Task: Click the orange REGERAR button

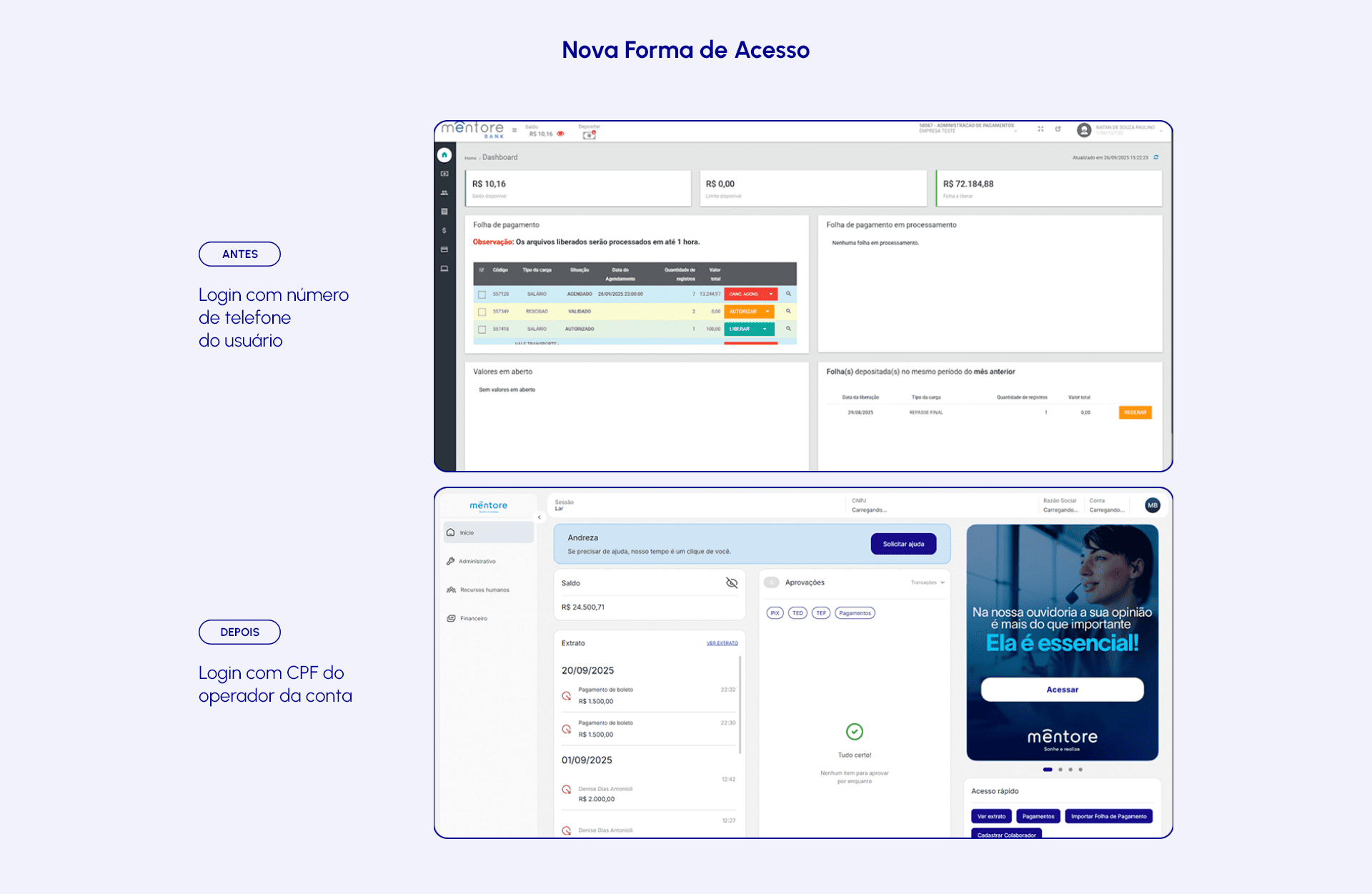Action: (x=1135, y=412)
